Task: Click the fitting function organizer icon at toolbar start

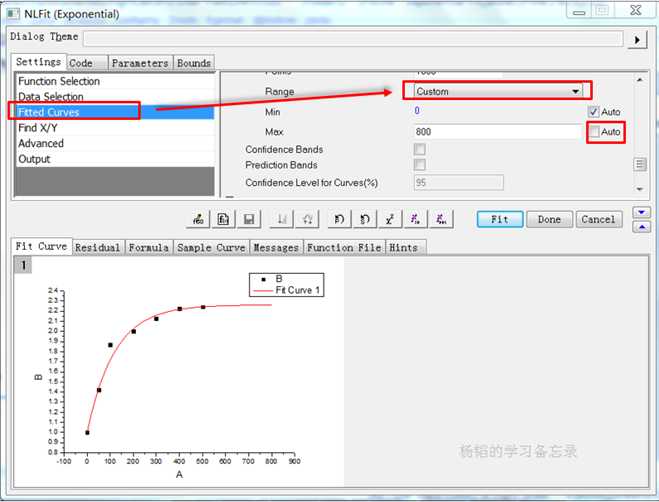Action: [x=198, y=219]
